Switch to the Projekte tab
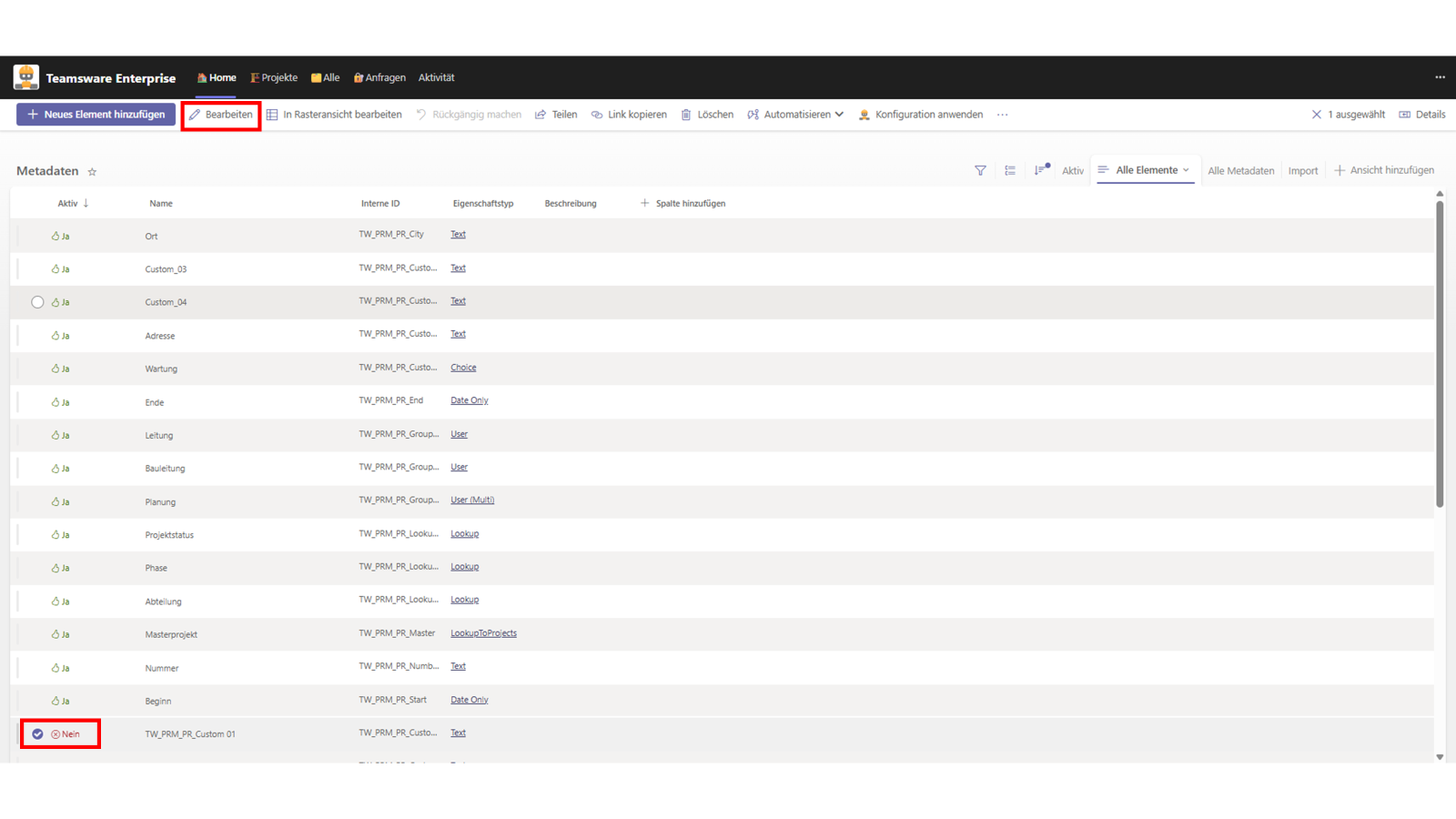Viewport: 1456px width, 819px height. point(274,77)
